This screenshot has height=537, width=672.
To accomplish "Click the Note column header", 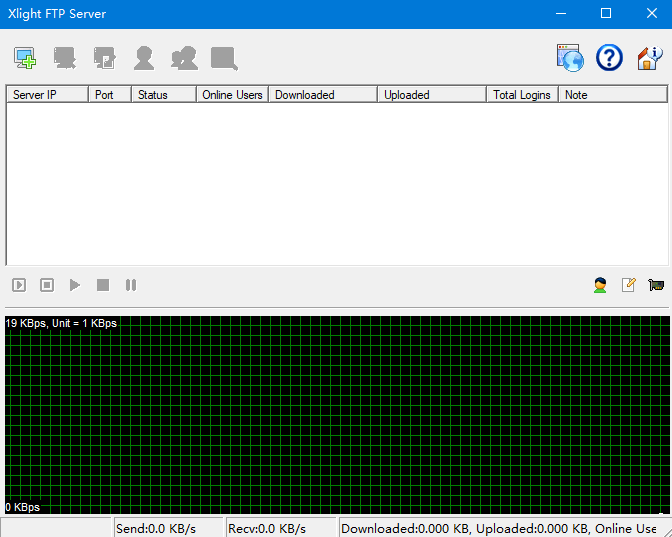I will pos(613,95).
